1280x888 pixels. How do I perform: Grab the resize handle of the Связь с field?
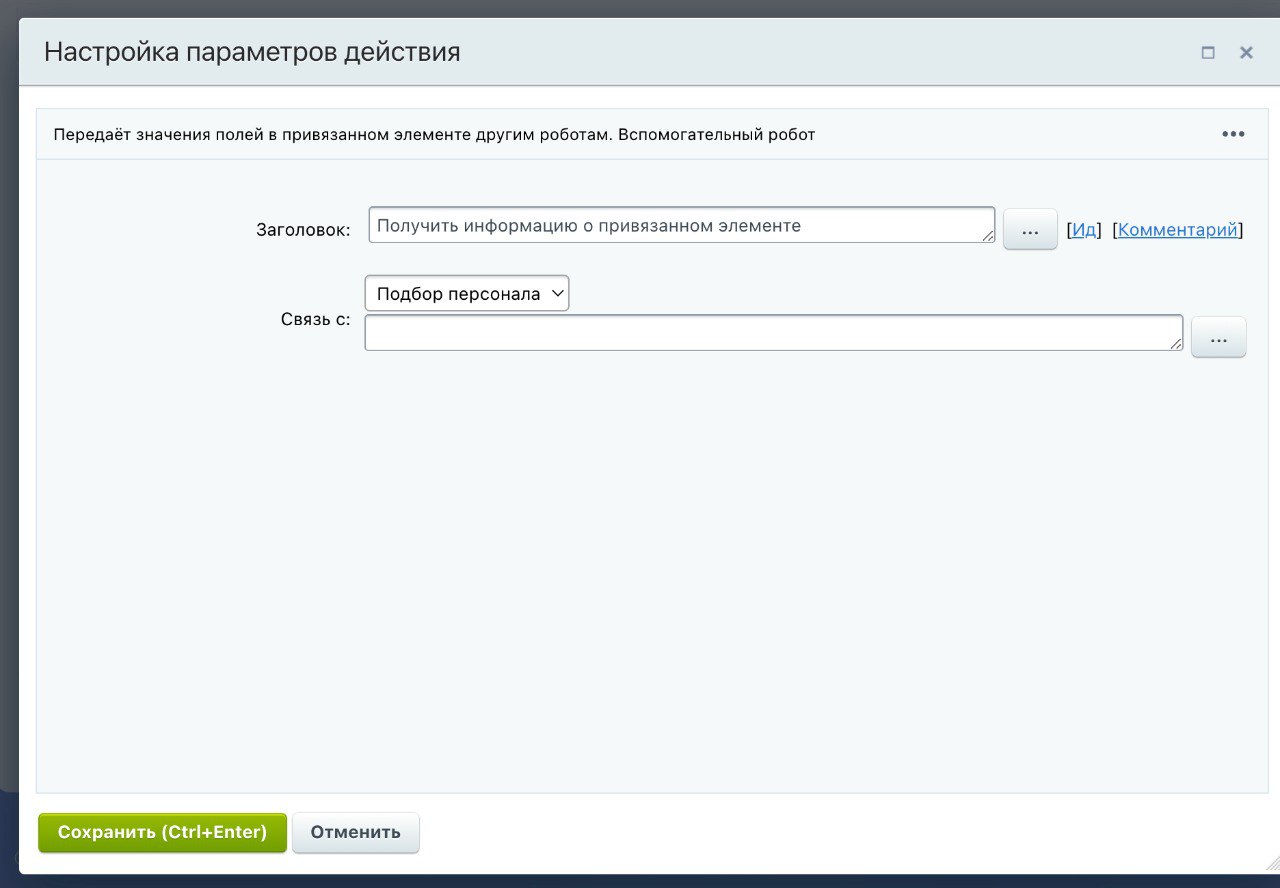[1176, 344]
